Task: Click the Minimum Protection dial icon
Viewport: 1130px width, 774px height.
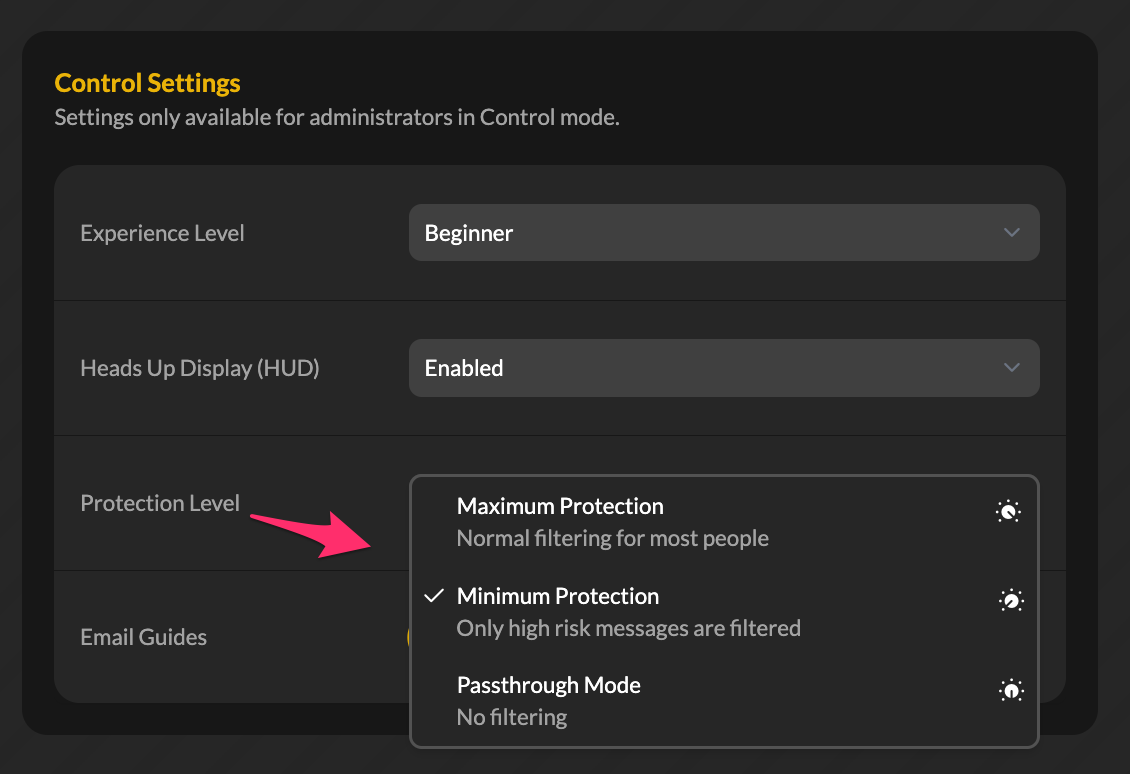Action: point(1011,600)
